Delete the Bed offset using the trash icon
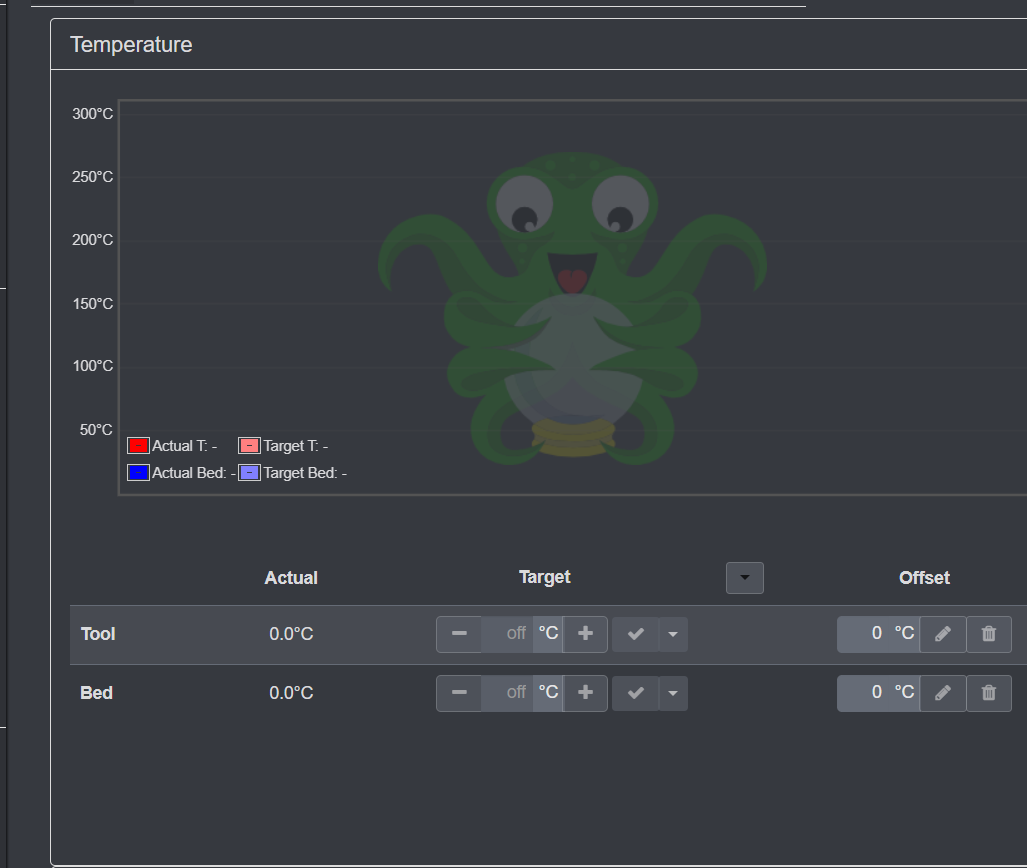Viewport: 1027px width, 868px height. coord(989,692)
